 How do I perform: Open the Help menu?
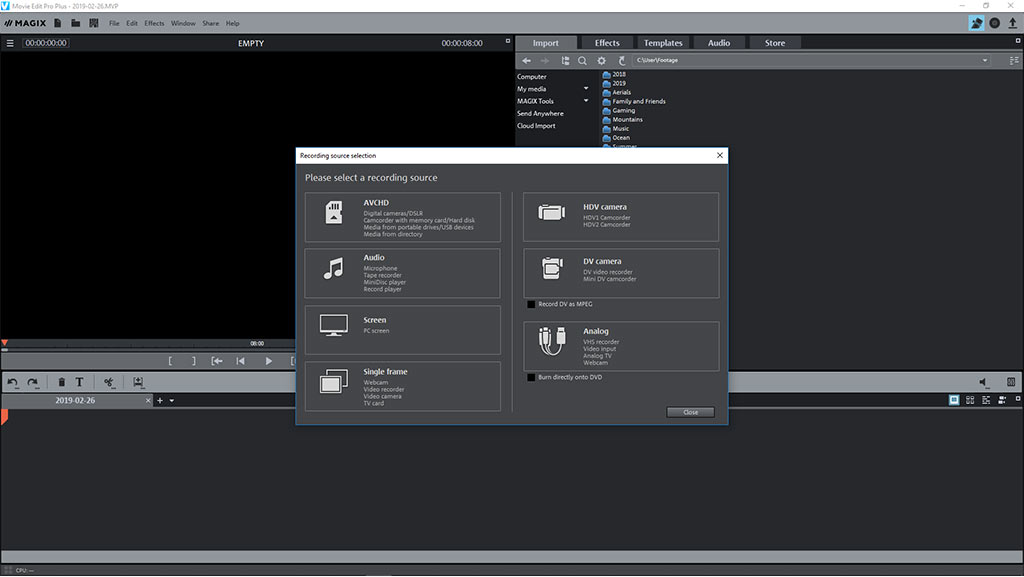(232, 23)
